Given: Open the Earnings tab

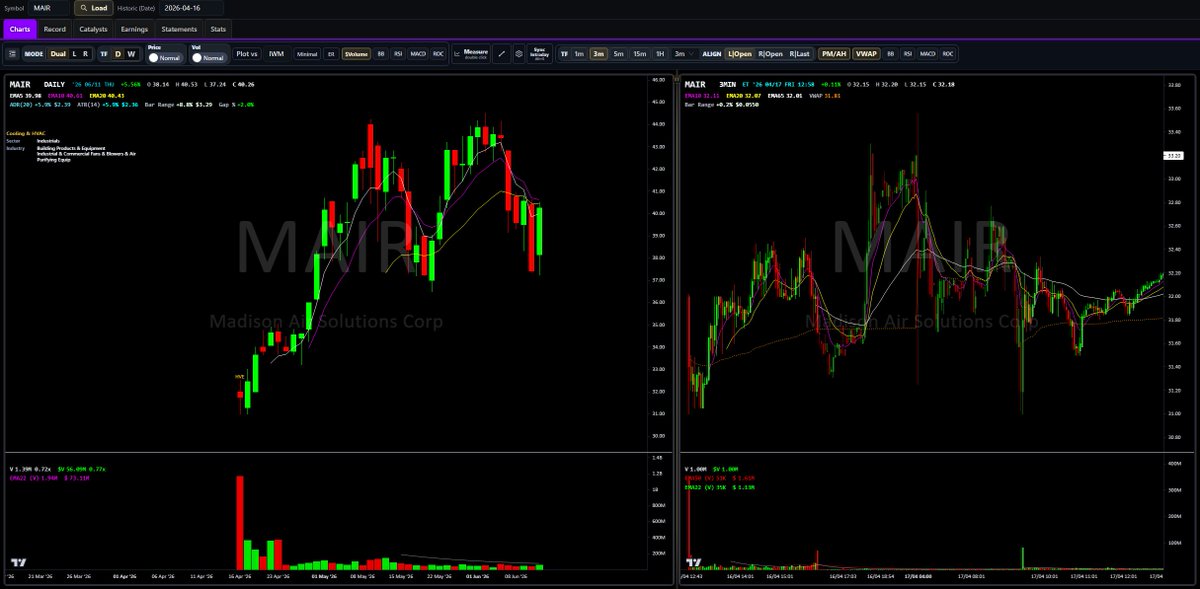Looking at the screenshot, I should [x=134, y=29].
